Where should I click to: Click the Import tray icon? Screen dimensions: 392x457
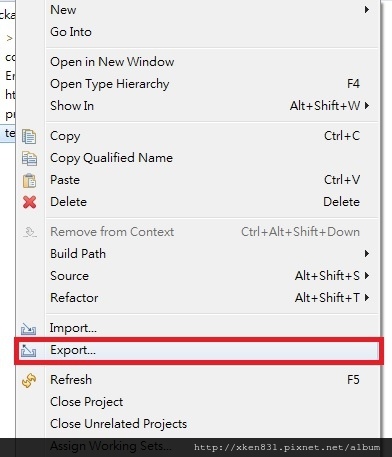pos(28,329)
